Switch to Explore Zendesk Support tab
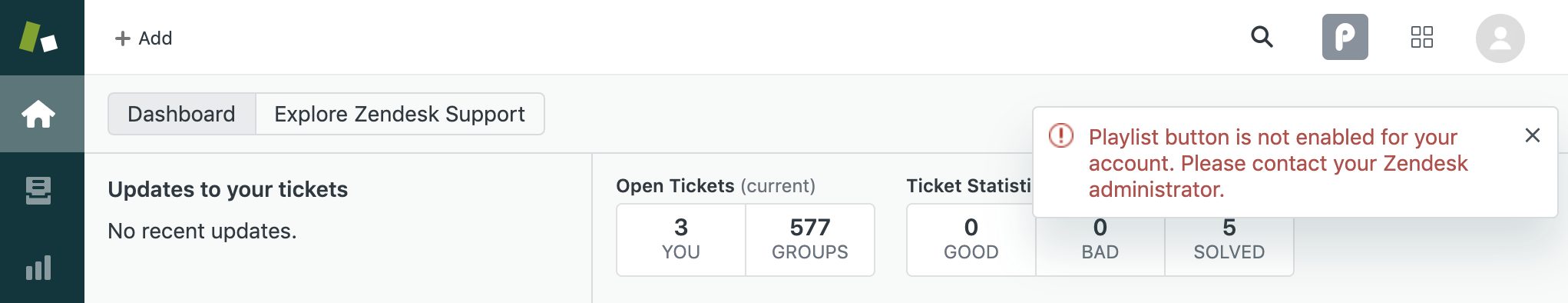Viewport: 1568px width, 303px height. (399, 114)
